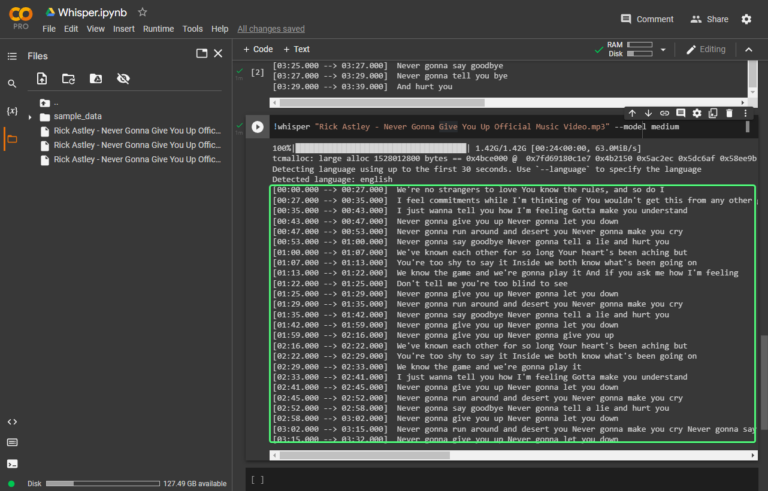The width and height of the screenshot is (768, 491).
Task: Open the search sidebar icon
Action: point(12,84)
